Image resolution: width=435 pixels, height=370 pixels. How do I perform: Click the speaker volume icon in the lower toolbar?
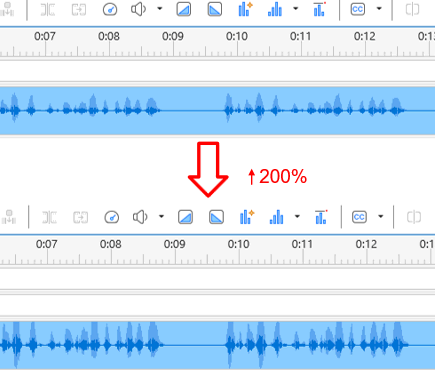[140, 217]
